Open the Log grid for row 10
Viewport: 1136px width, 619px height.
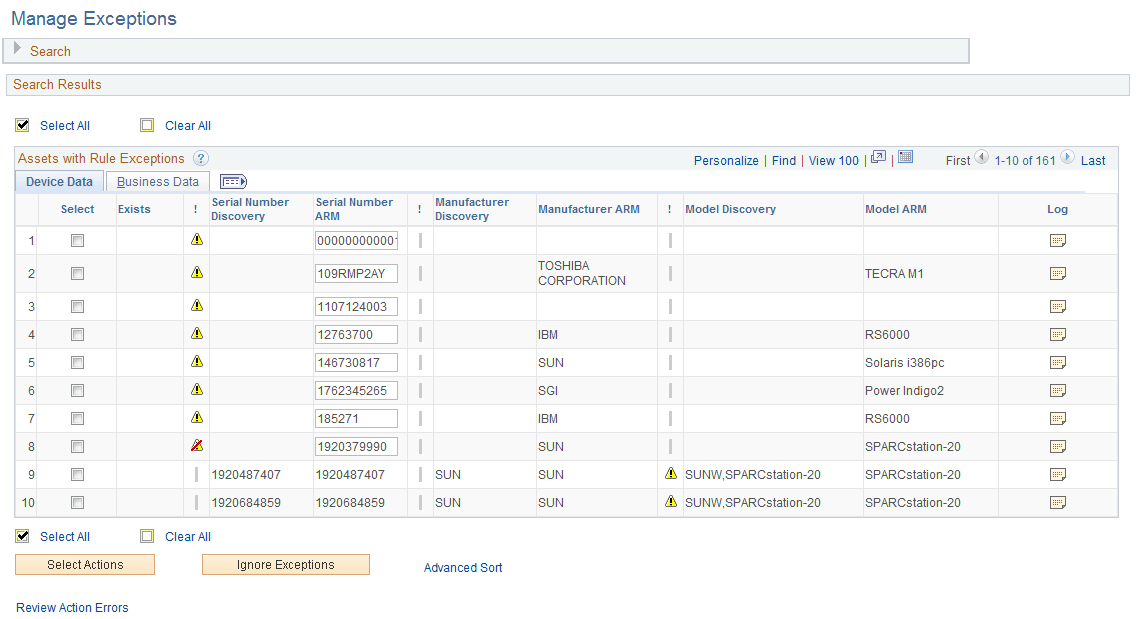1057,502
